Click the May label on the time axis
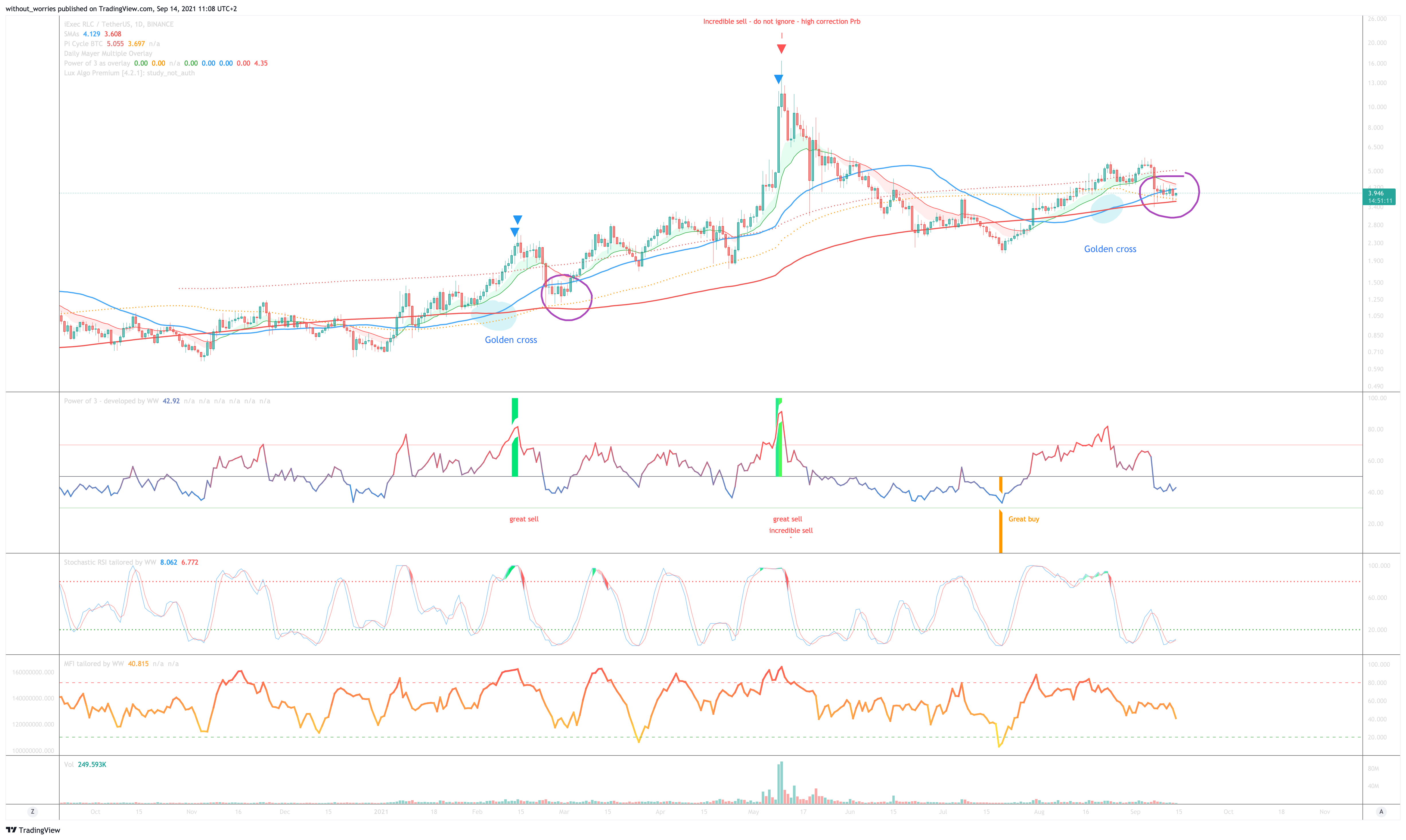Image resolution: width=1406 pixels, height=840 pixels. click(753, 812)
